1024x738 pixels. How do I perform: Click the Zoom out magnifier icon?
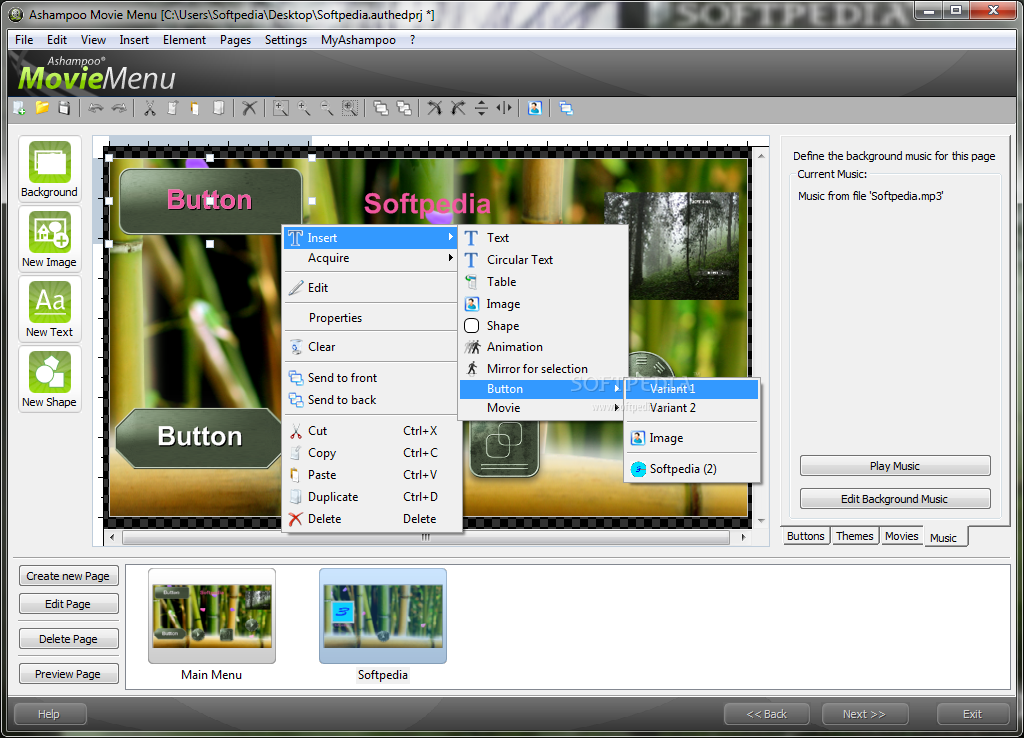(327, 108)
